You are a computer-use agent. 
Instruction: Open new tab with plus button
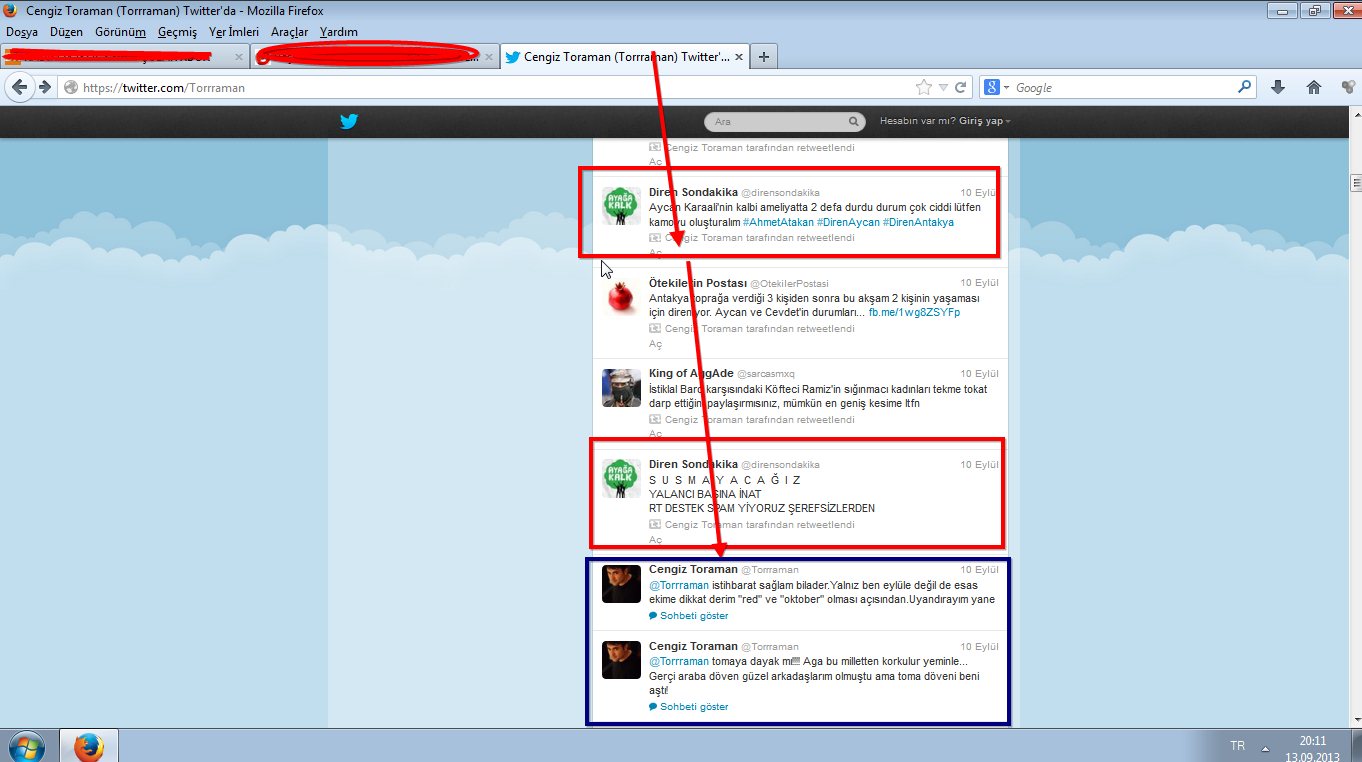[764, 57]
